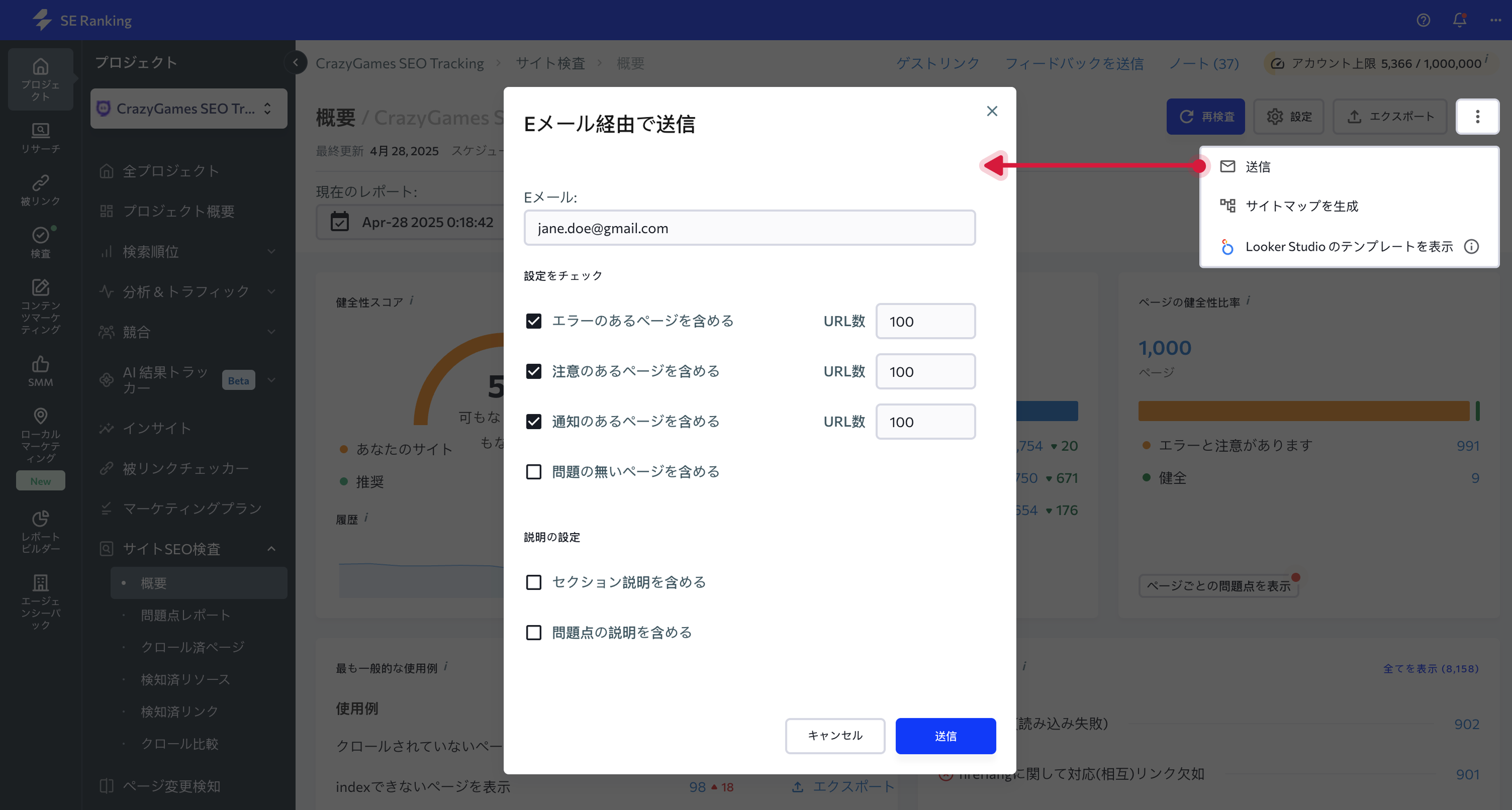Click the 設定 gear button

coord(1288,116)
